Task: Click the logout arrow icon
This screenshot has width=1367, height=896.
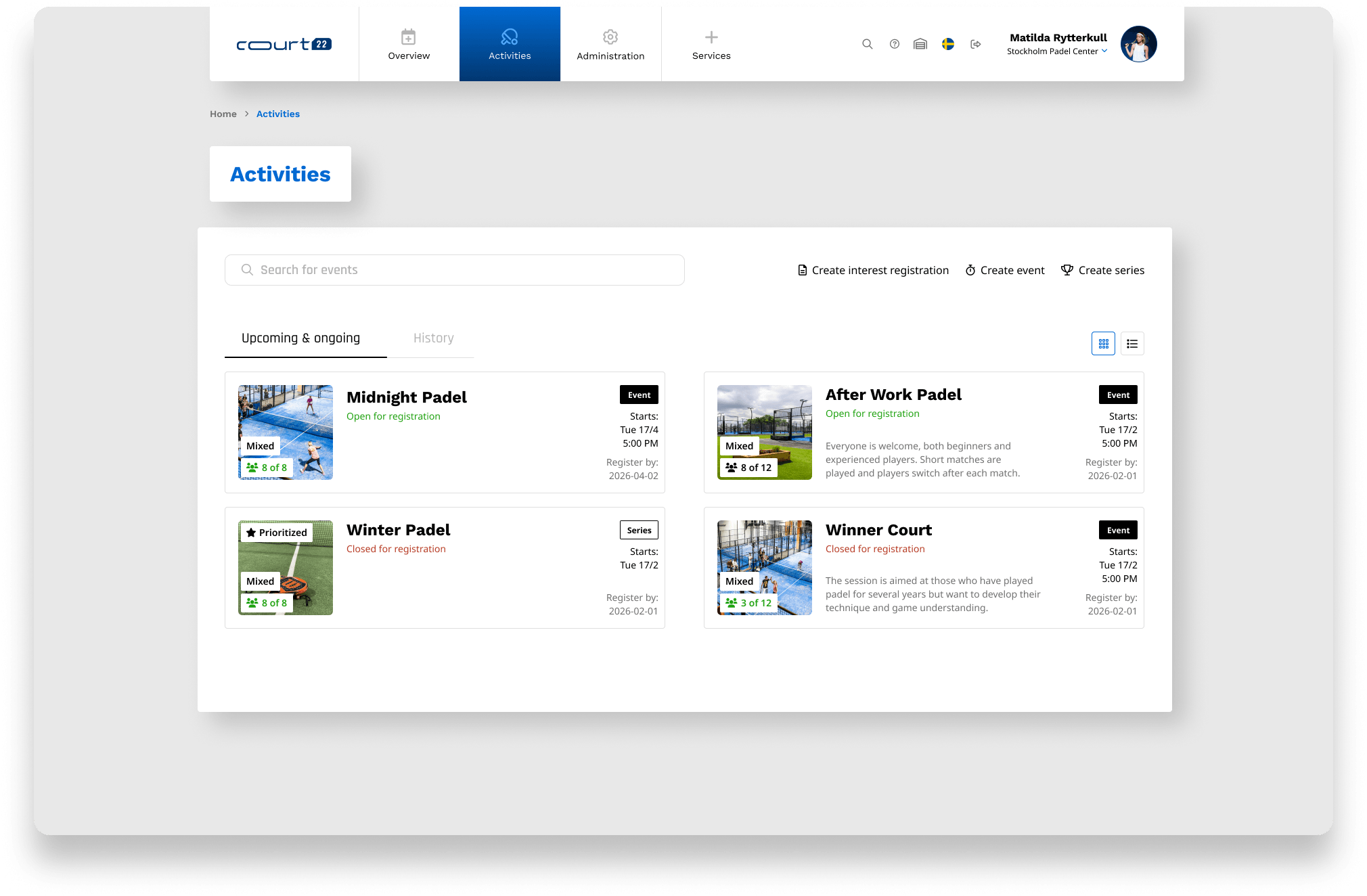Action: pyautogui.click(x=975, y=44)
